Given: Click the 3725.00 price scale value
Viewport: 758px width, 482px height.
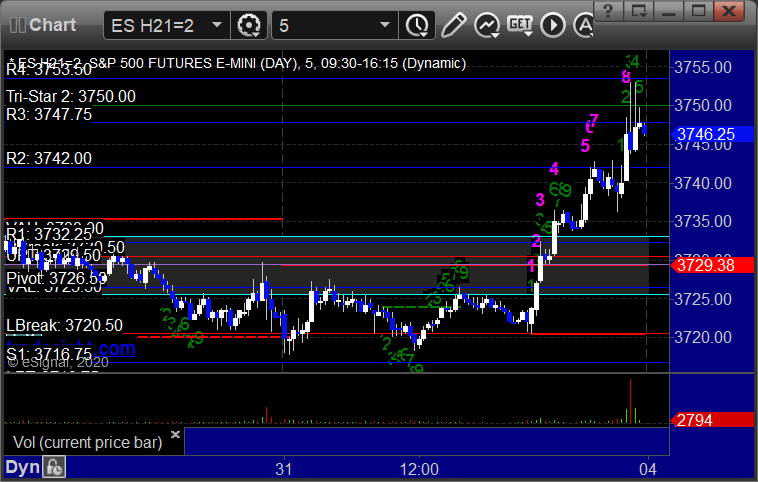Looking at the screenshot, I should pos(703,299).
